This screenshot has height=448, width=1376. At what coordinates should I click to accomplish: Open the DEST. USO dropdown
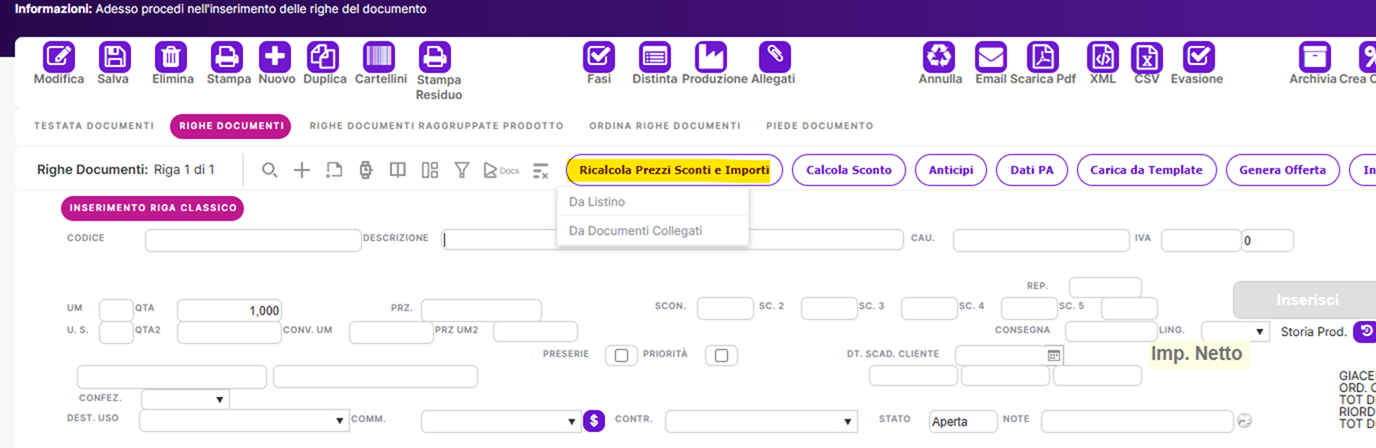(x=244, y=421)
